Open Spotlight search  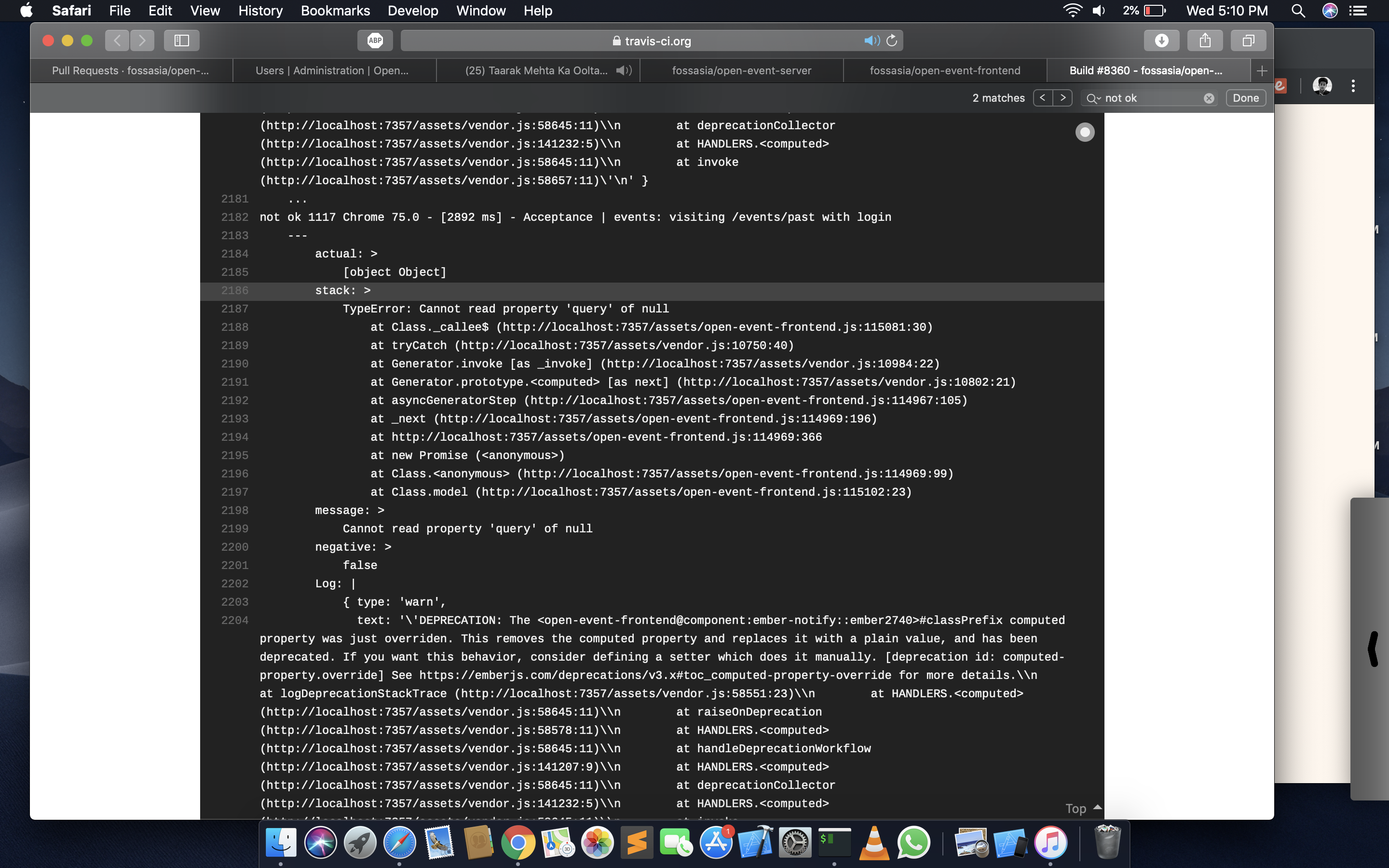coord(1298,10)
